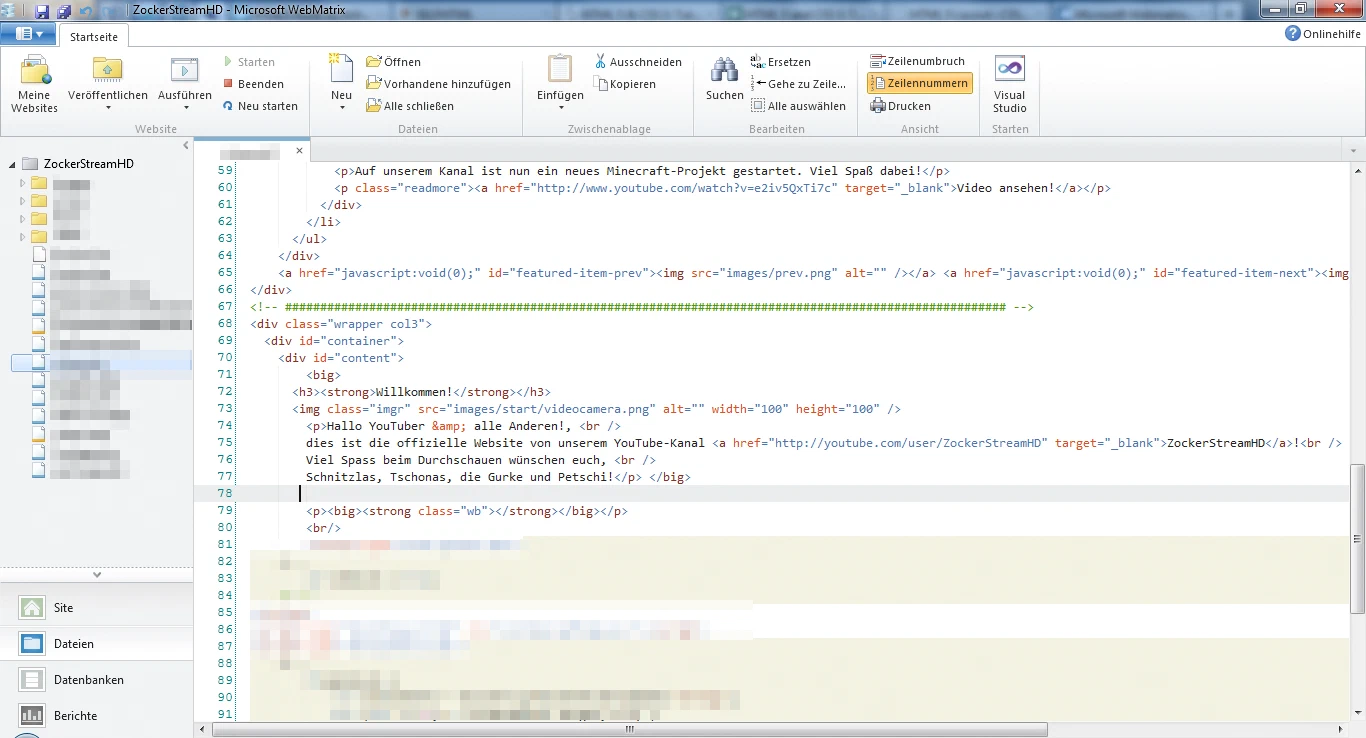Click empty line 78 in editor
Screen dimensions: 1366x738
(770, 494)
